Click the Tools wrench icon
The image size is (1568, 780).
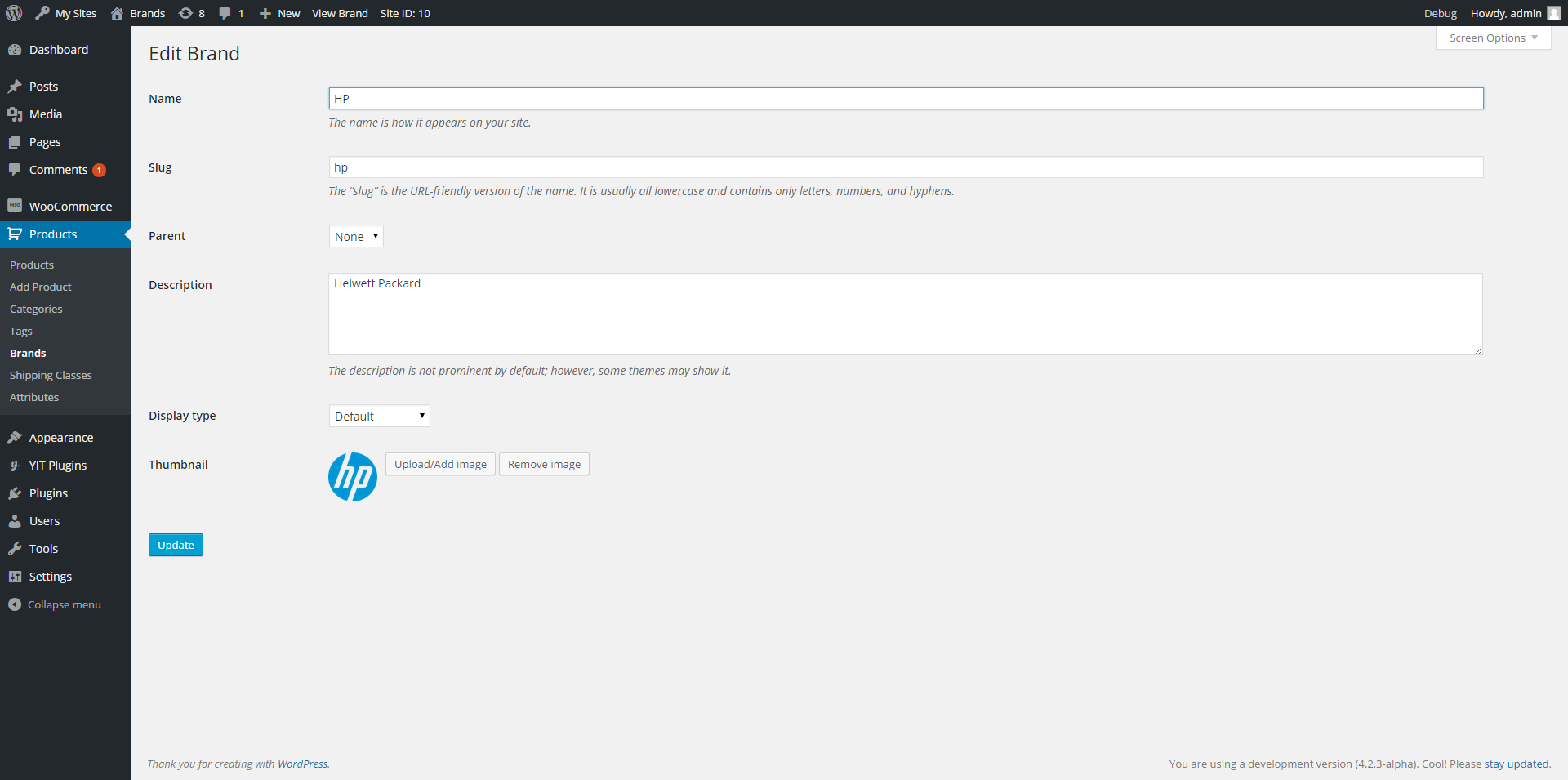15,549
